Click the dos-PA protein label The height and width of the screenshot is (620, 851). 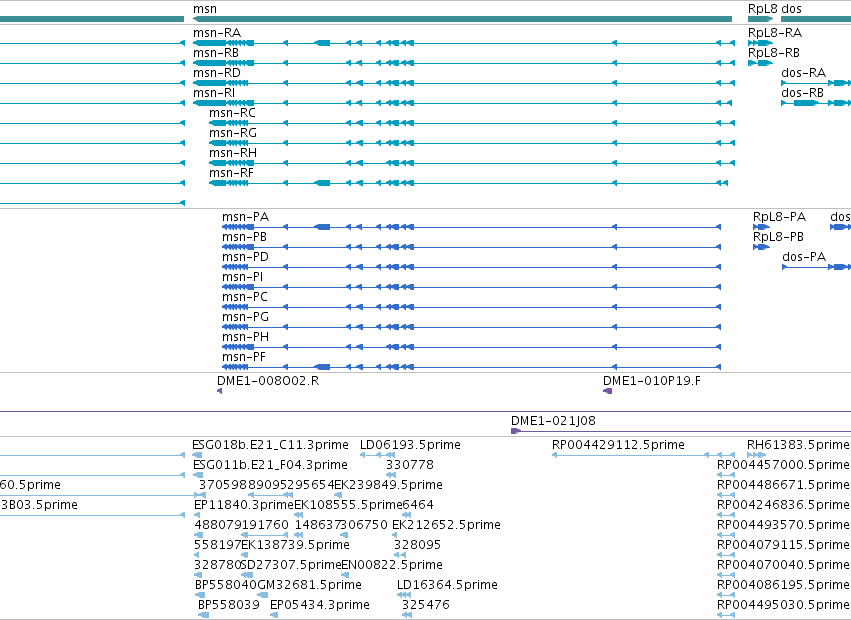(804, 257)
